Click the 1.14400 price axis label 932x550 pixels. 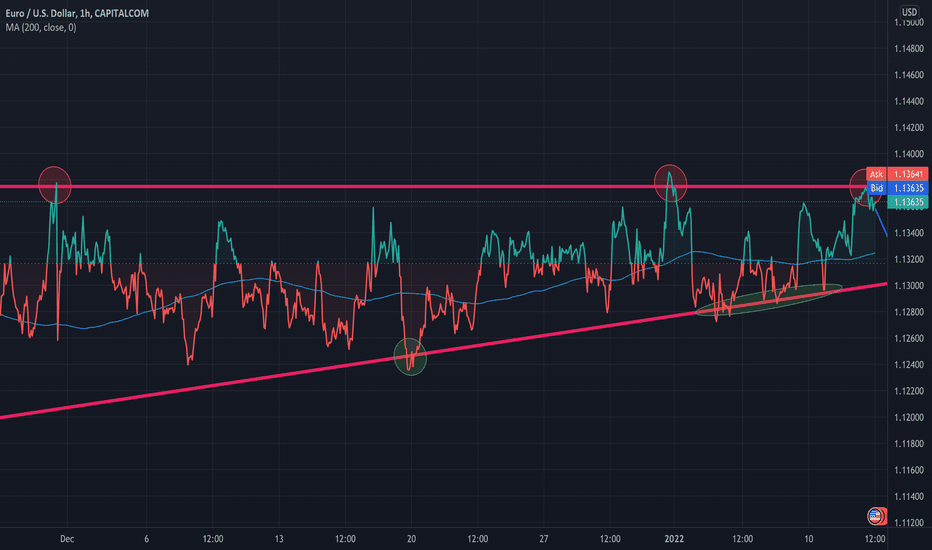pos(909,101)
